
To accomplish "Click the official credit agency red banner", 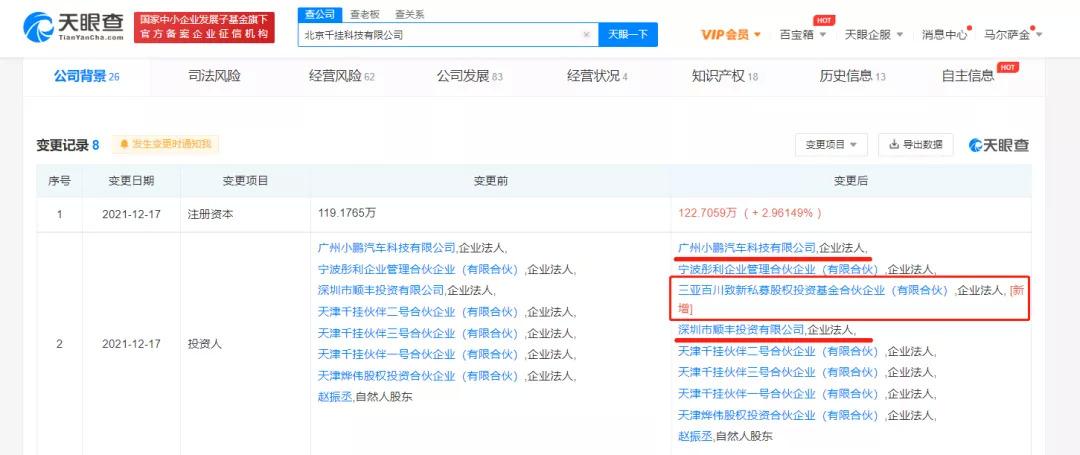I will (204, 28).
